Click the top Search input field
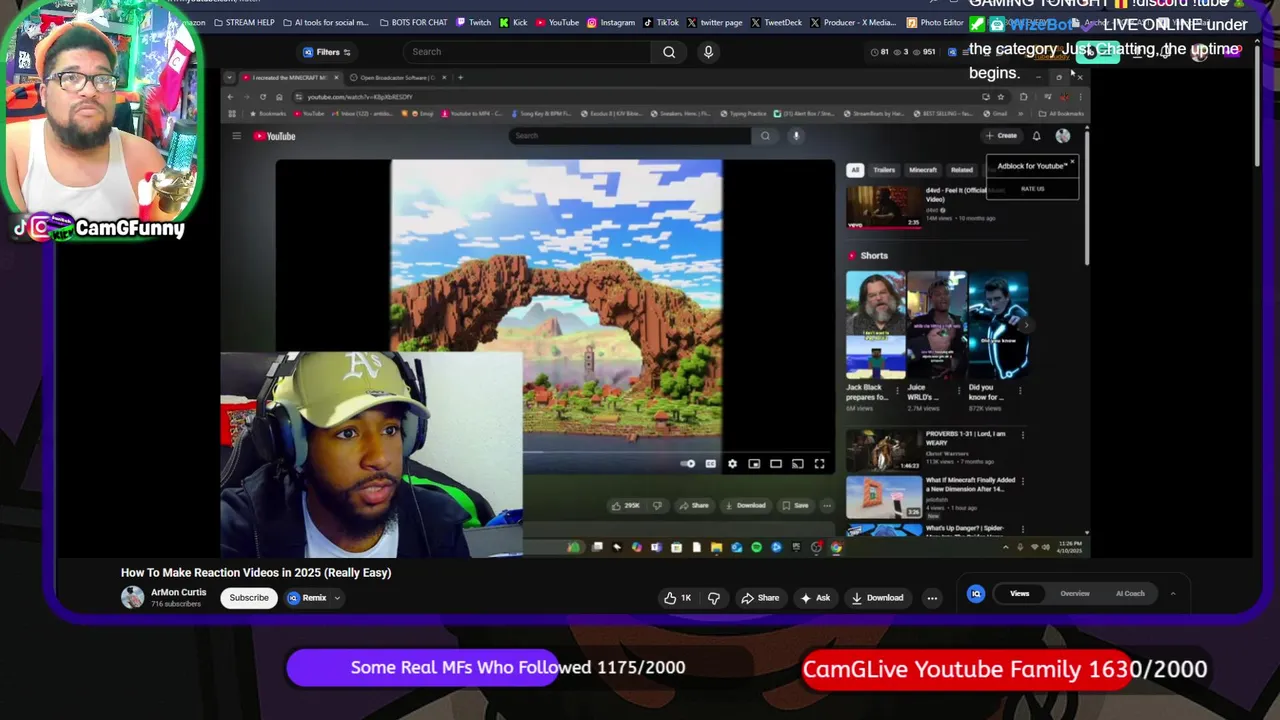 pos(528,52)
